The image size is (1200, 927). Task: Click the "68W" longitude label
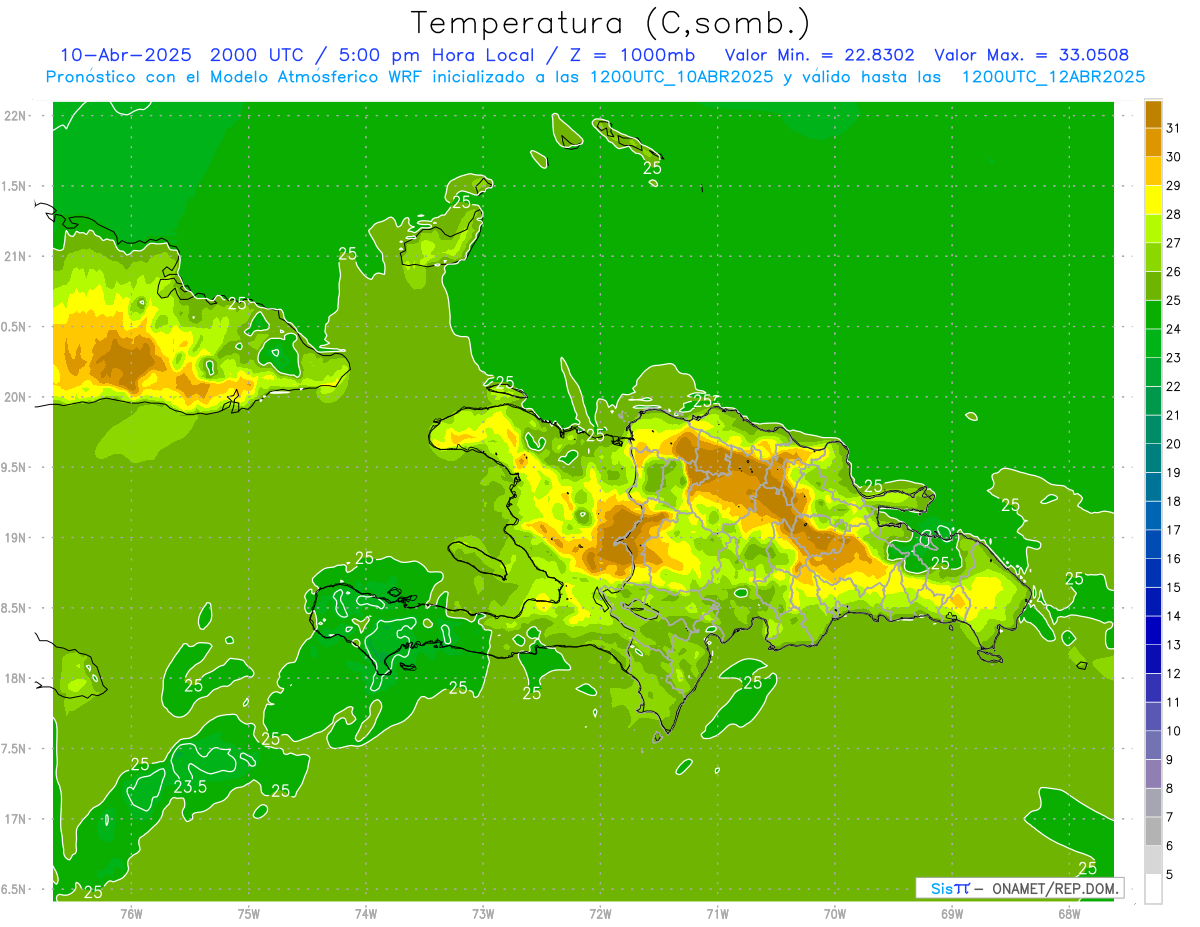click(x=1069, y=914)
